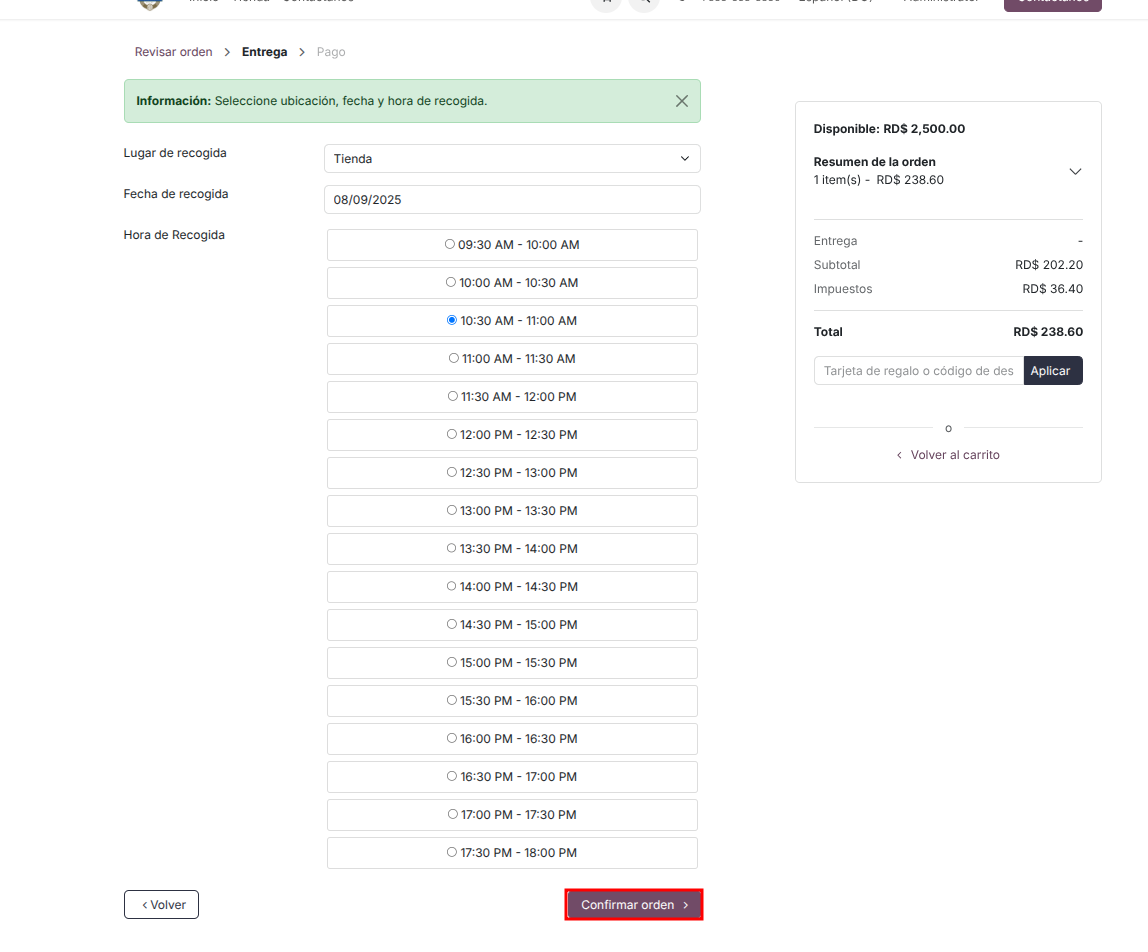Select the 11:00 AM - 11:30 AM radio button
This screenshot has width=1148, height=952.
[454, 358]
